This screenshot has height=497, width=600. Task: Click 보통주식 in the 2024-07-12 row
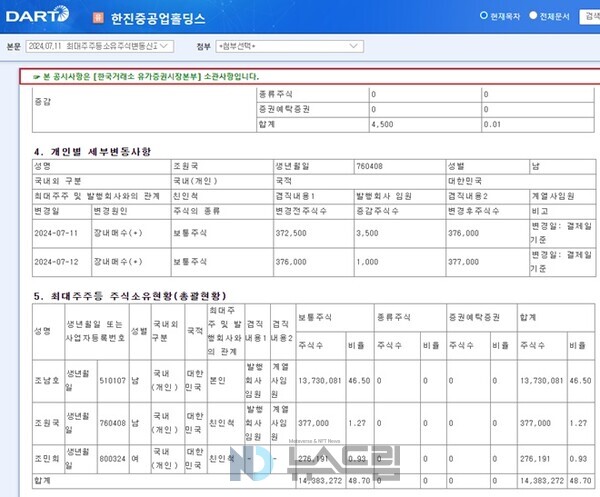click(190, 262)
